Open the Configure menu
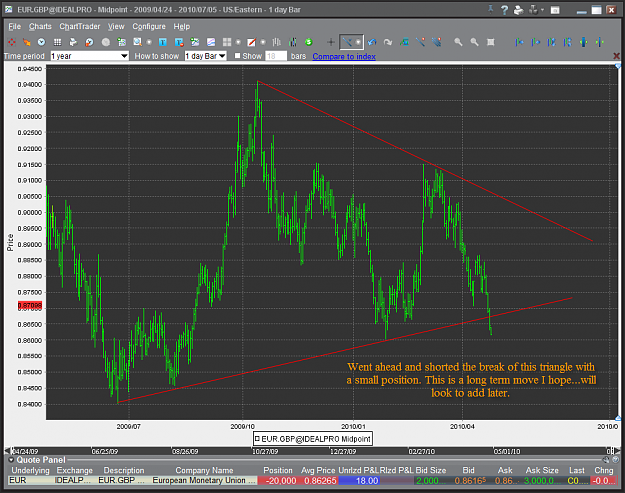This screenshot has height=493, width=625. click(149, 27)
